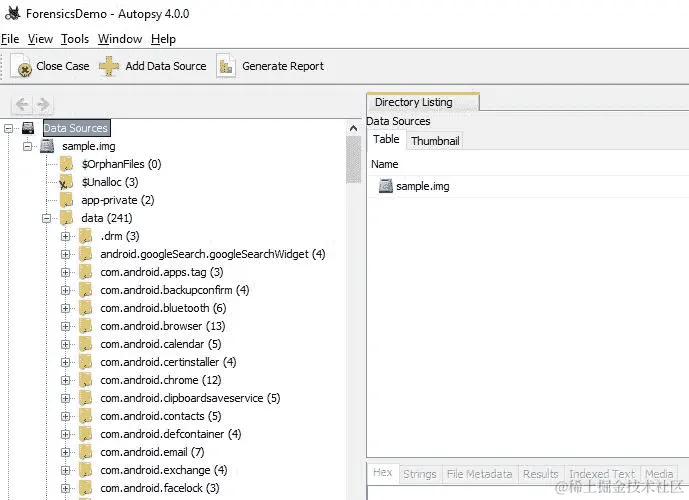The image size is (689, 500).
Task: Click the Autopsy application logo icon
Action: pos(12,13)
